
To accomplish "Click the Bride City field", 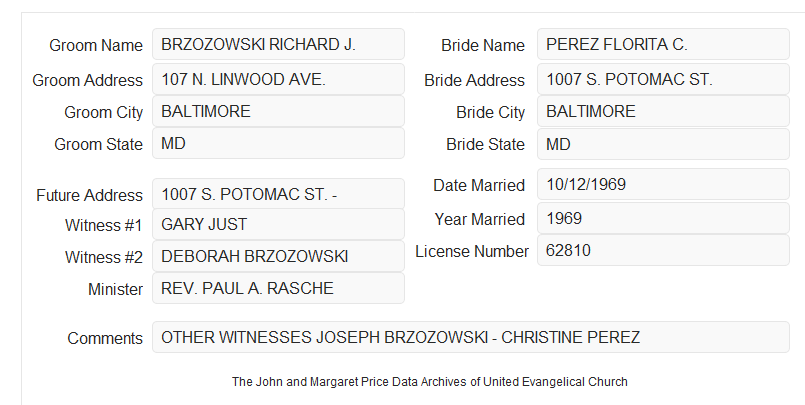I will tap(663, 111).
